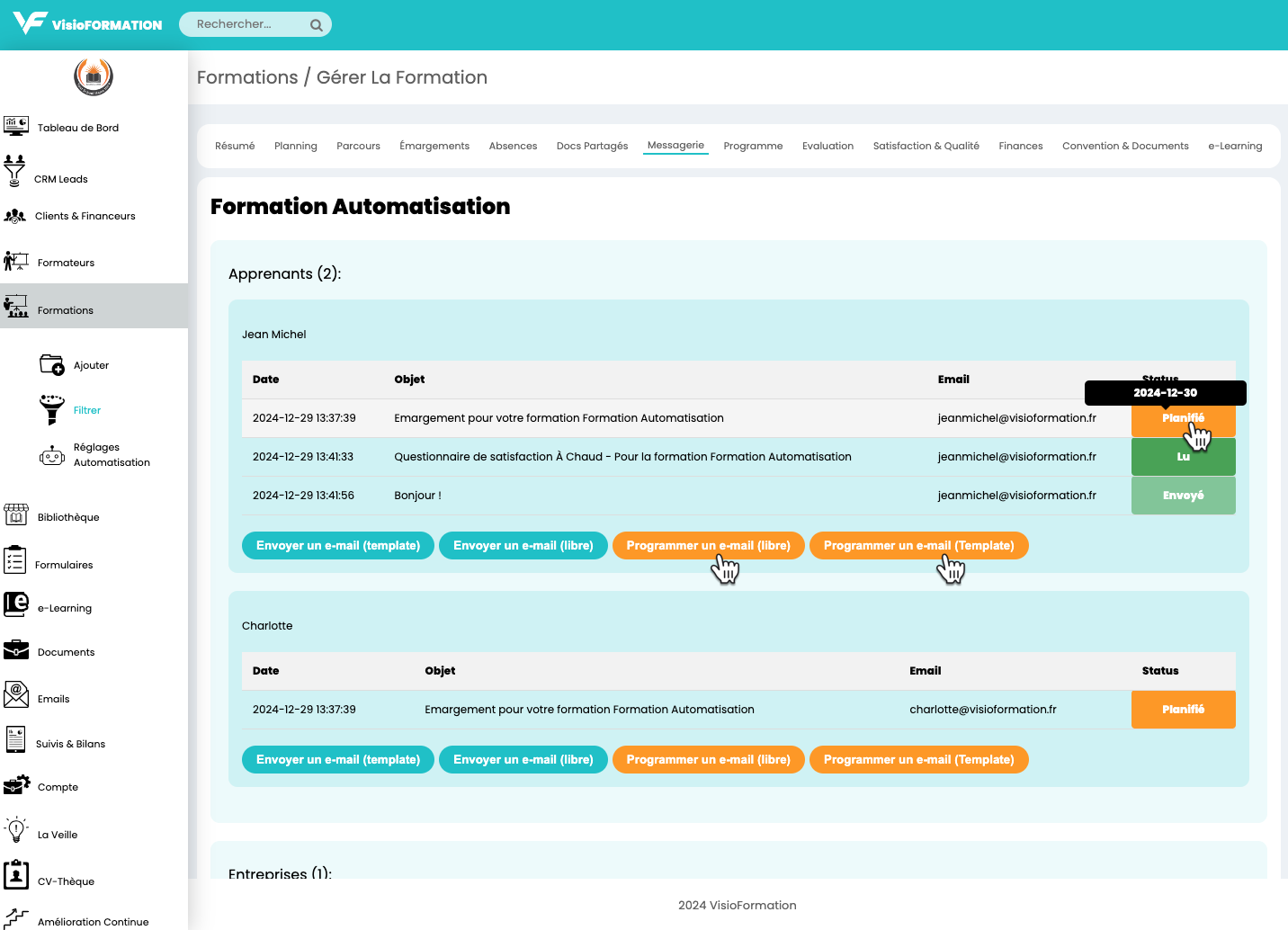Click Jean Michel's Envoyer un e-mail (template)

pyautogui.click(x=338, y=546)
